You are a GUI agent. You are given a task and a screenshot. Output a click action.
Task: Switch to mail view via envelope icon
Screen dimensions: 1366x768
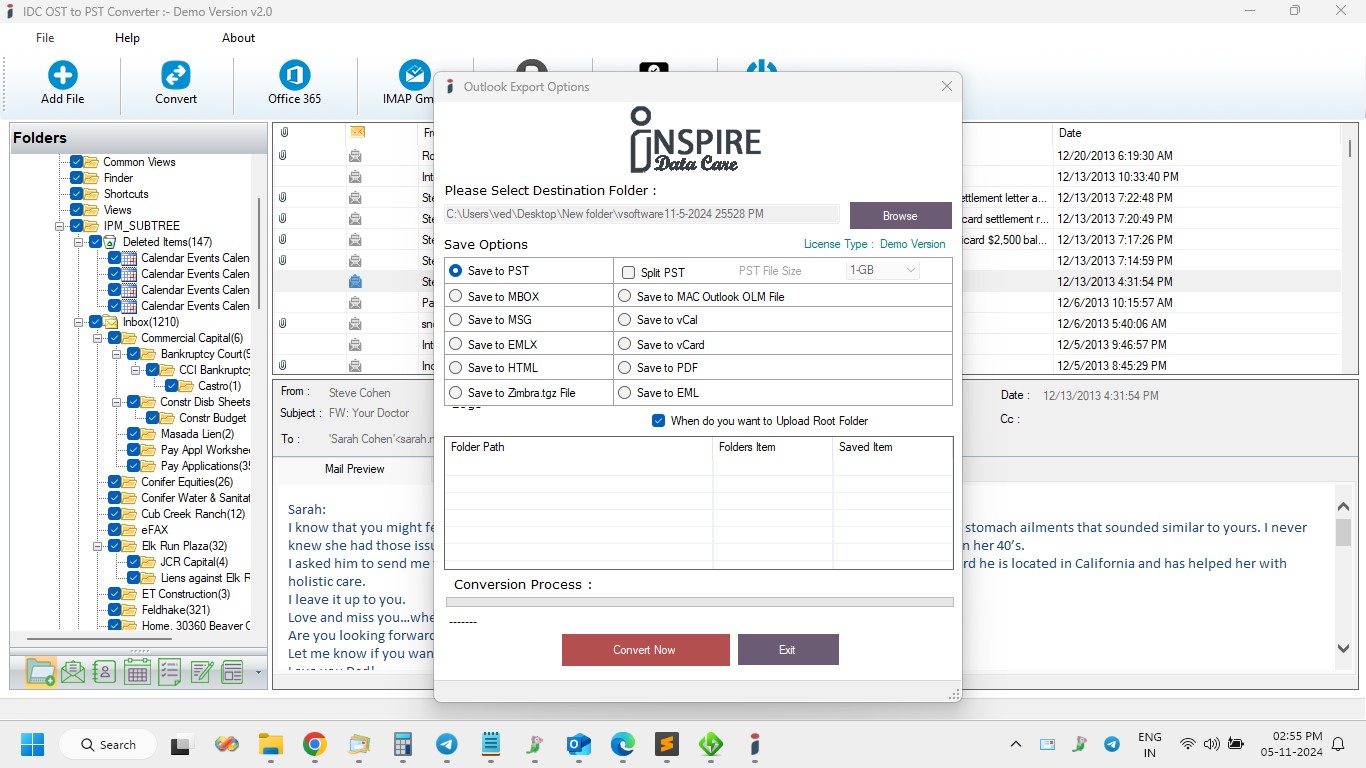73,672
